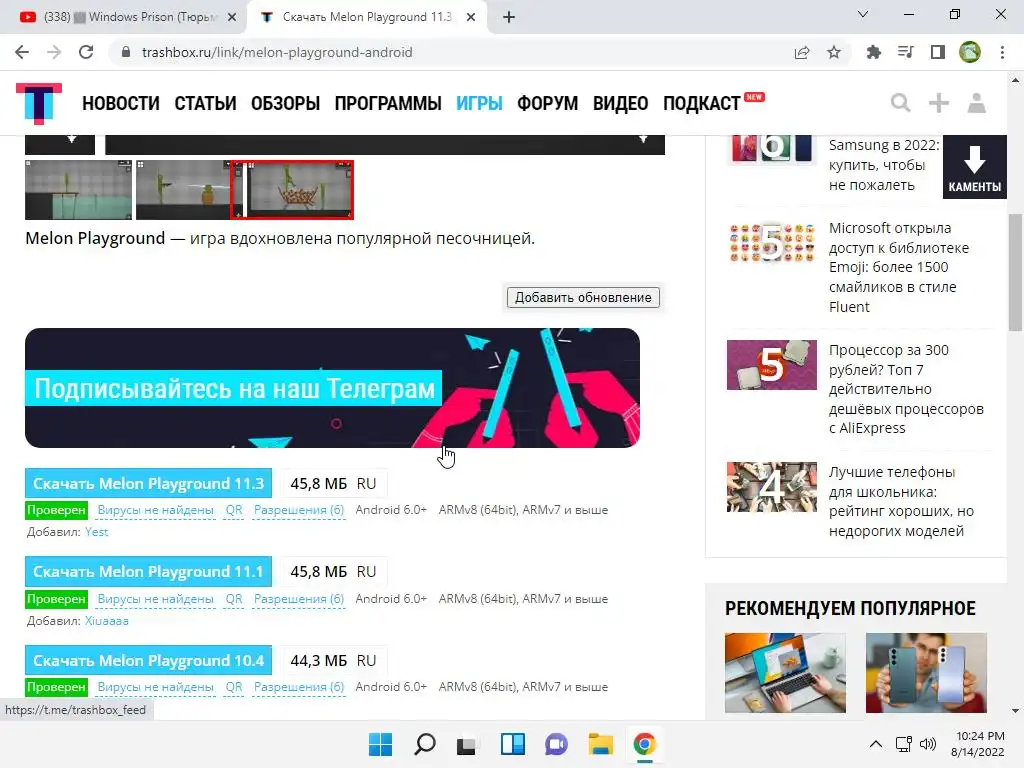
Task: Click the page vertical scrollbar thumb
Action: tap(1016, 273)
